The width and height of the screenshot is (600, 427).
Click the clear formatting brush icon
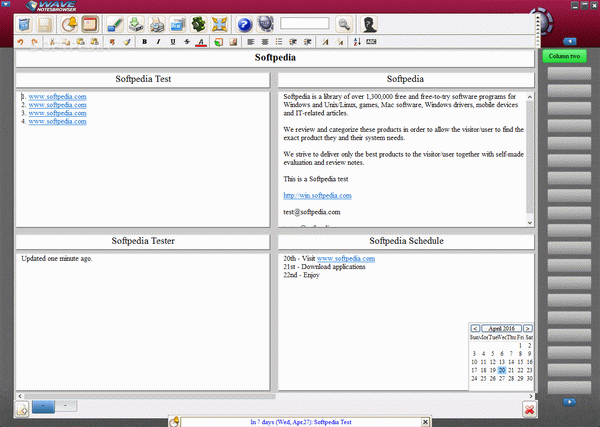point(127,42)
